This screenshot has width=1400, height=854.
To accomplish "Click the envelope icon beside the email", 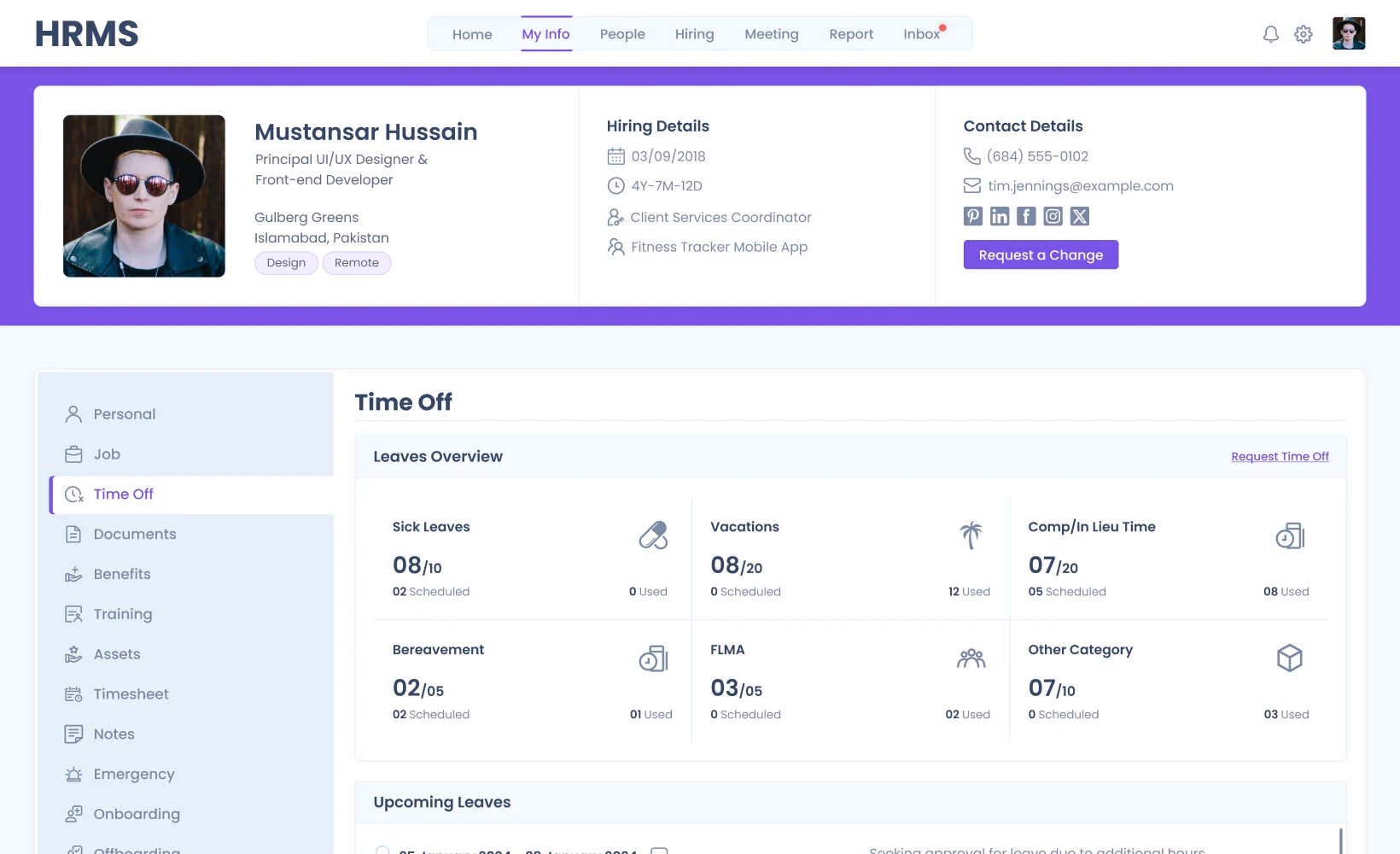I will tap(972, 185).
